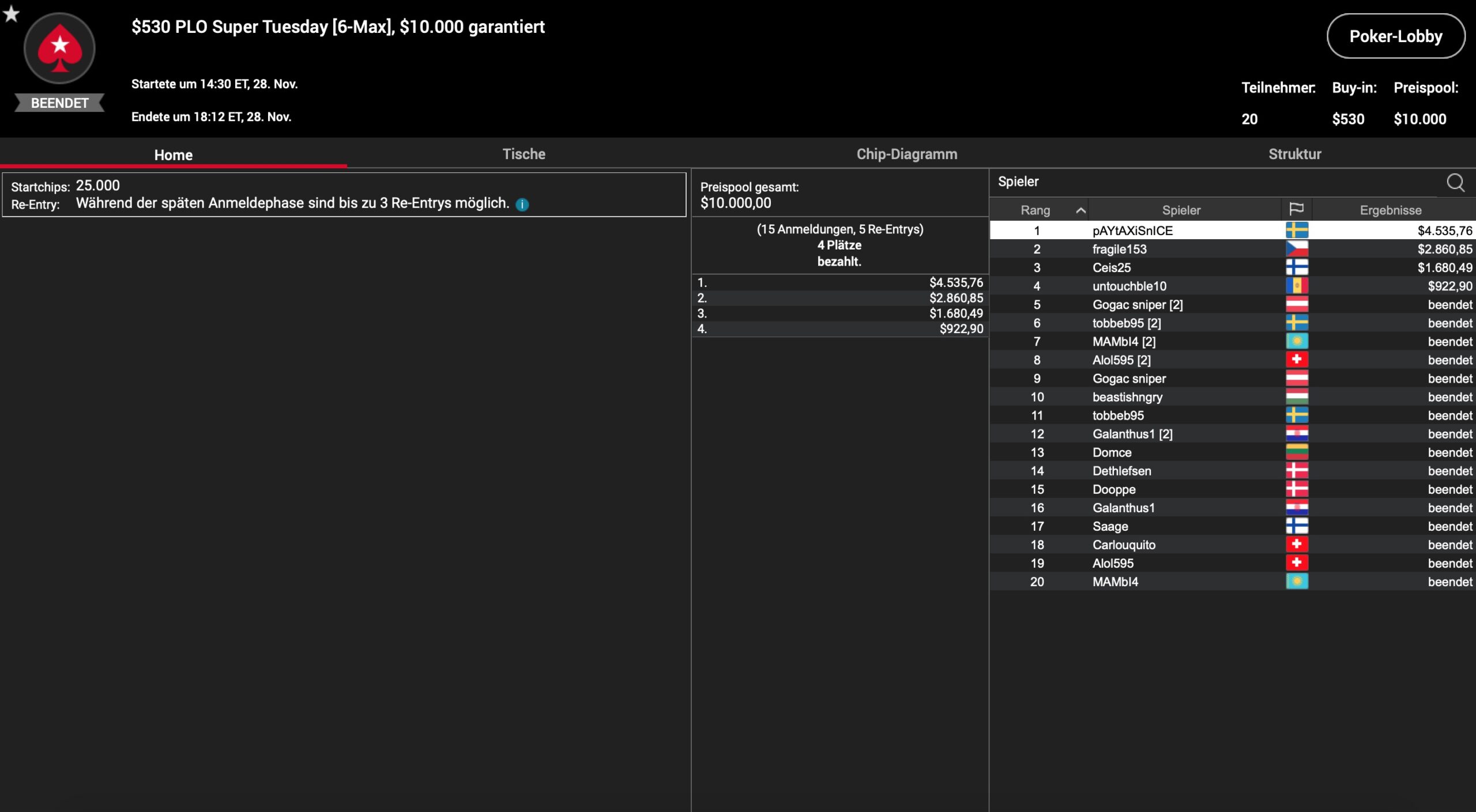The height and width of the screenshot is (812, 1476).
Task: Click the Home tab
Action: (x=173, y=154)
